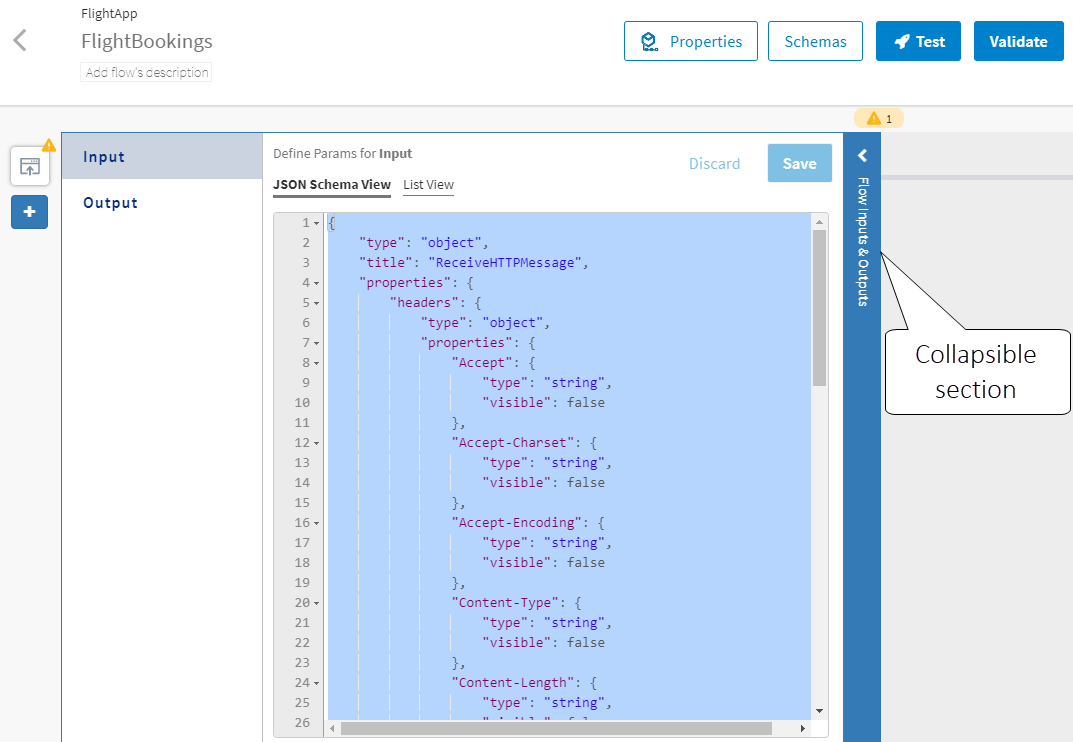1073x742 pixels.
Task: Click the back arrow chevron
Action: (x=20, y=41)
